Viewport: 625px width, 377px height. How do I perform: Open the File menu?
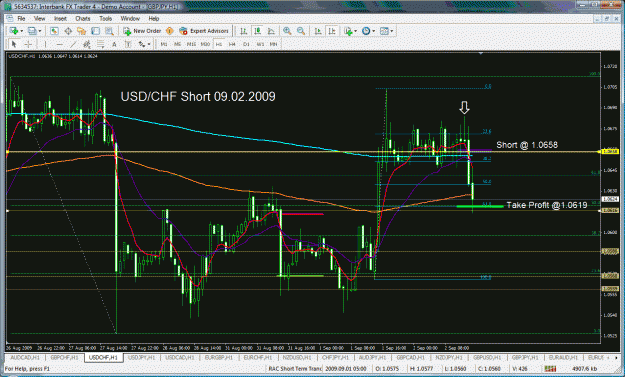click(21, 18)
